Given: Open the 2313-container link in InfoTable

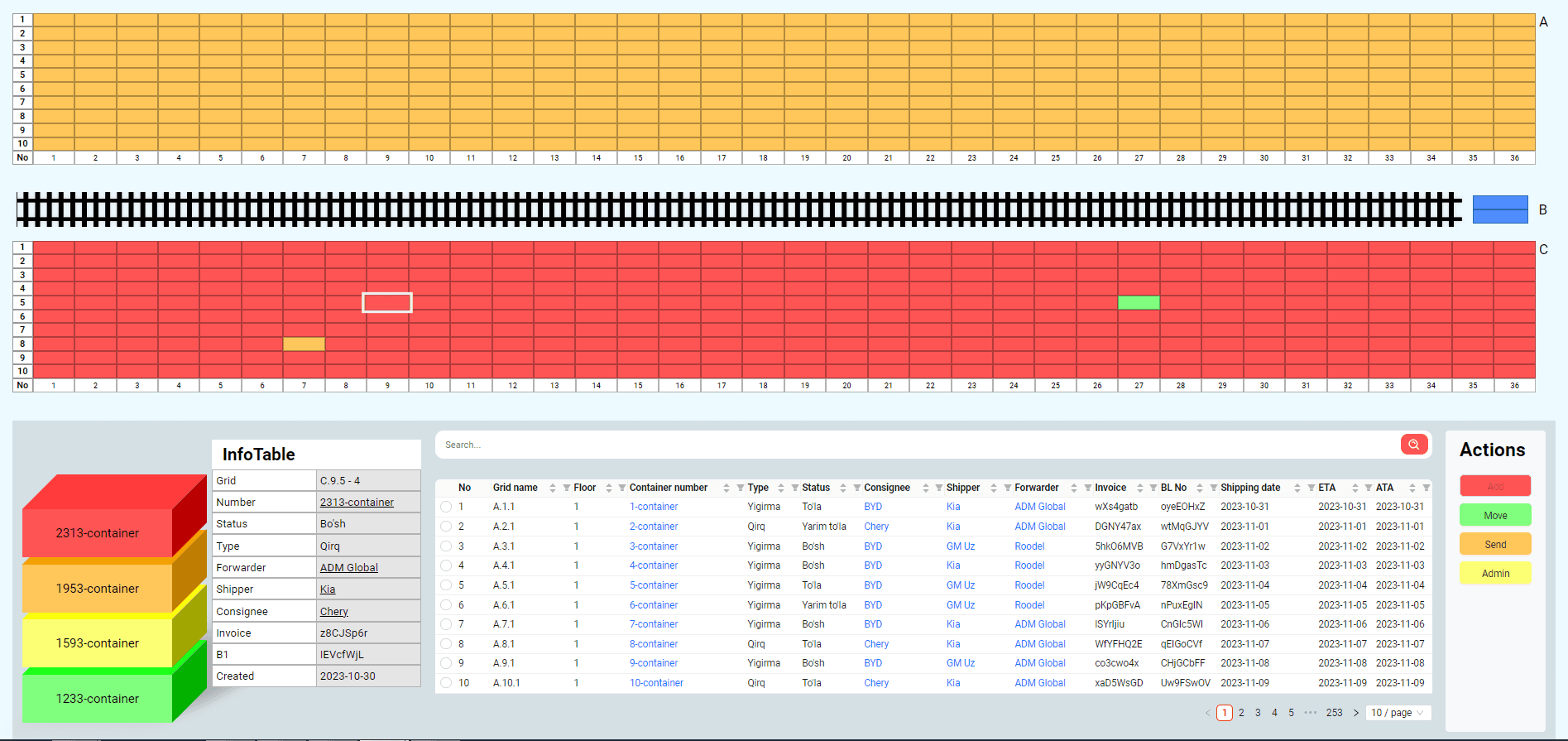Looking at the screenshot, I should tap(357, 503).
